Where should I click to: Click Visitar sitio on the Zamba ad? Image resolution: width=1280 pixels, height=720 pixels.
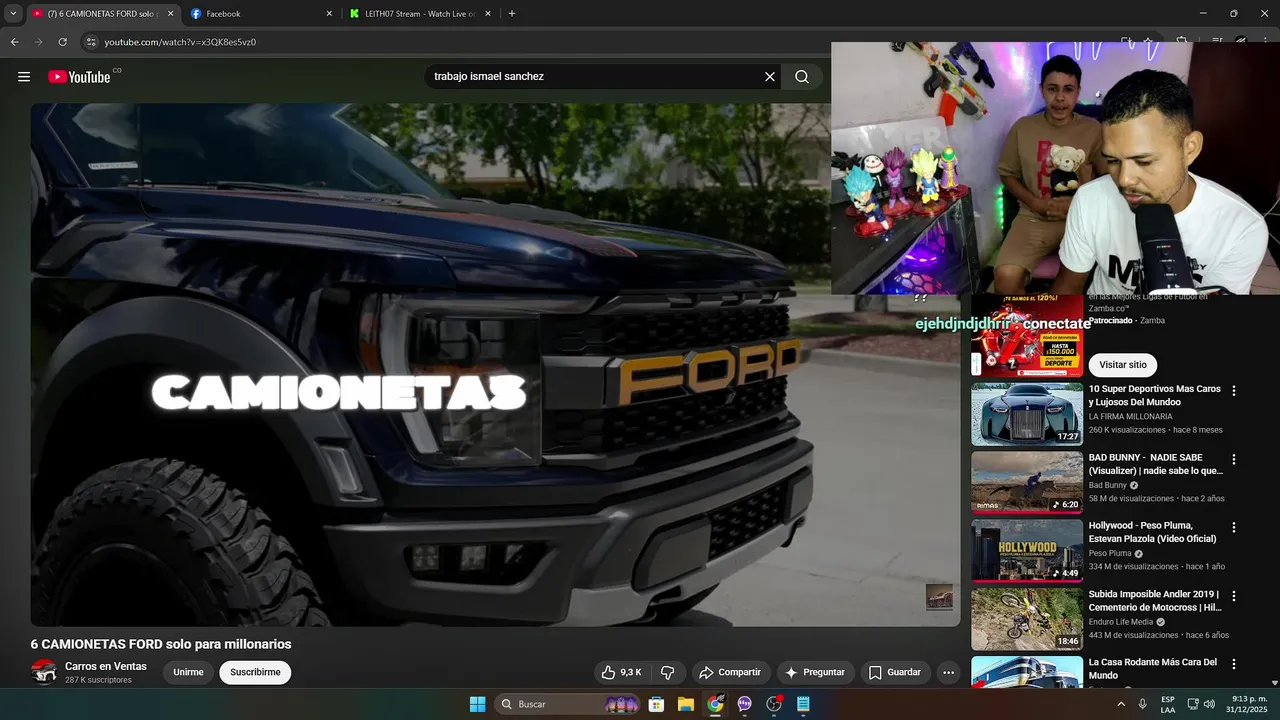pos(1122,365)
